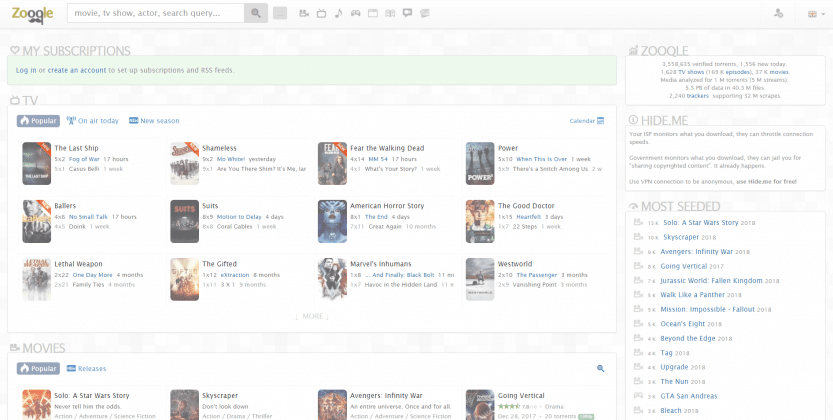833x420 pixels.
Task: Click the Log in link
Action: [x=26, y=70]
